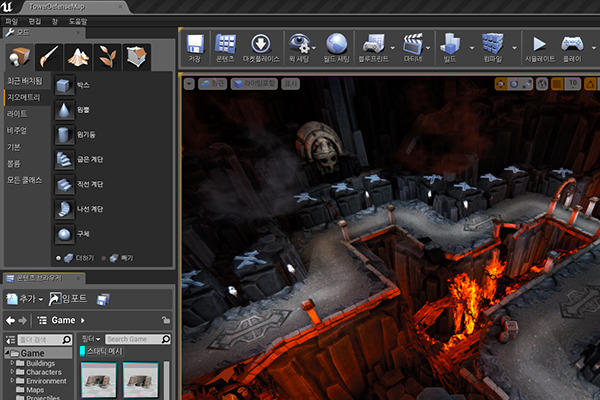
Task: Select the 원기둥 cylinder geometry icon
Action: 64,135
